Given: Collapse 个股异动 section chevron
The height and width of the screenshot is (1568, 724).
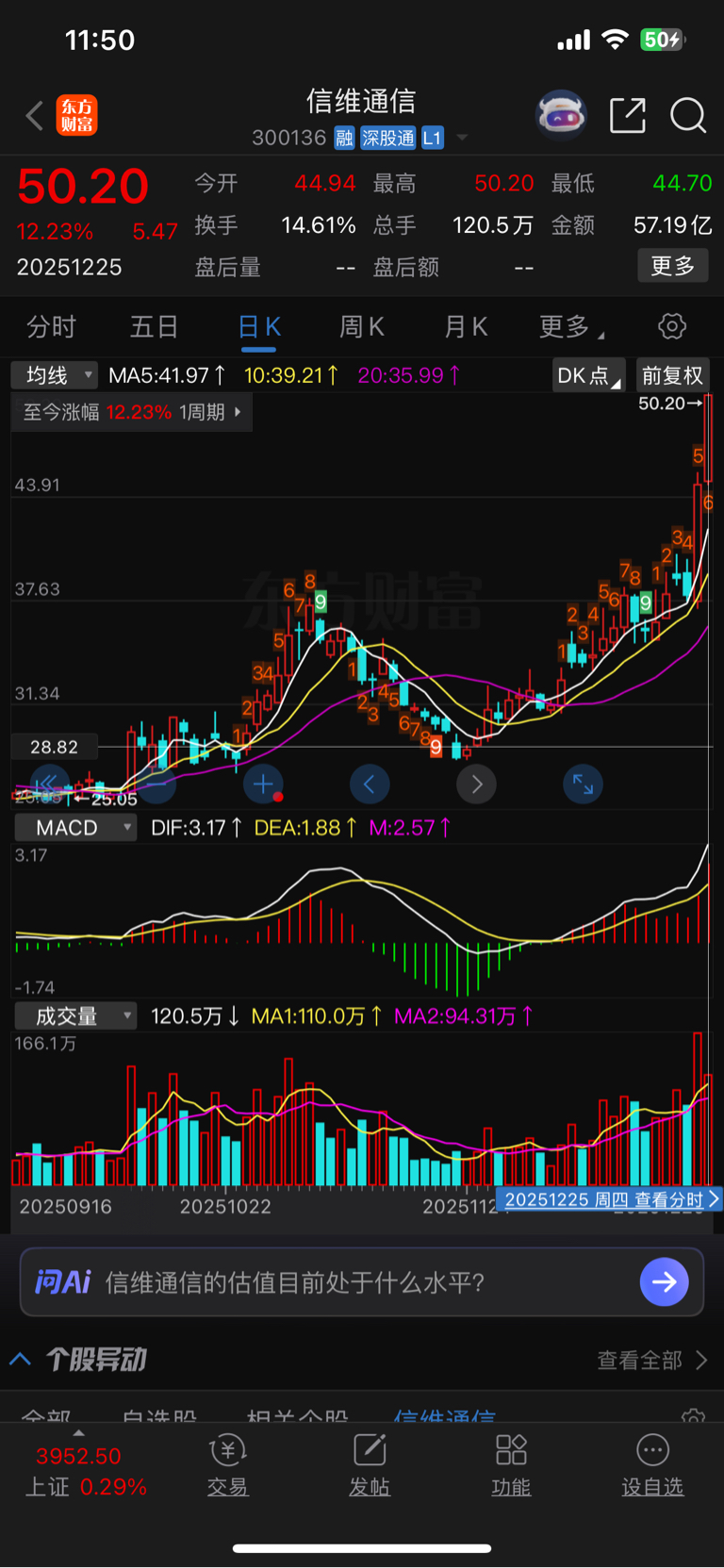Looking at the screenshot, I should pos(21,1360).
